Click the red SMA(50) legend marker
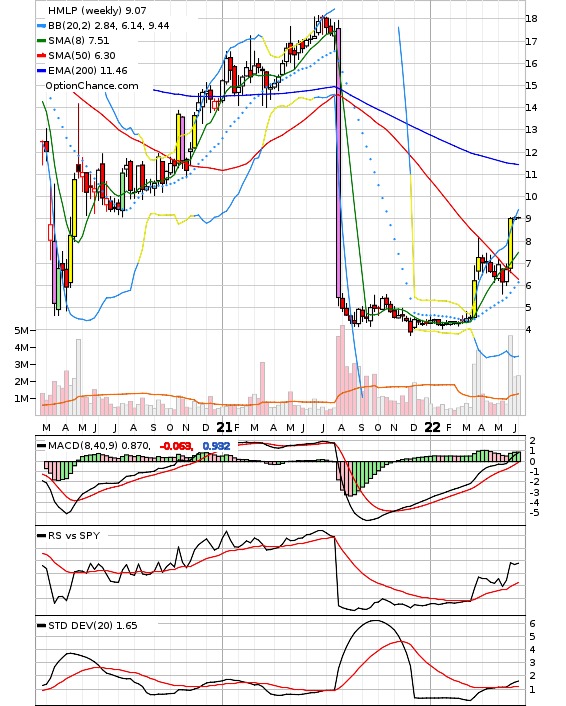Image resolution: width=566 pixels, height=706 pixels. click(41, 56)
